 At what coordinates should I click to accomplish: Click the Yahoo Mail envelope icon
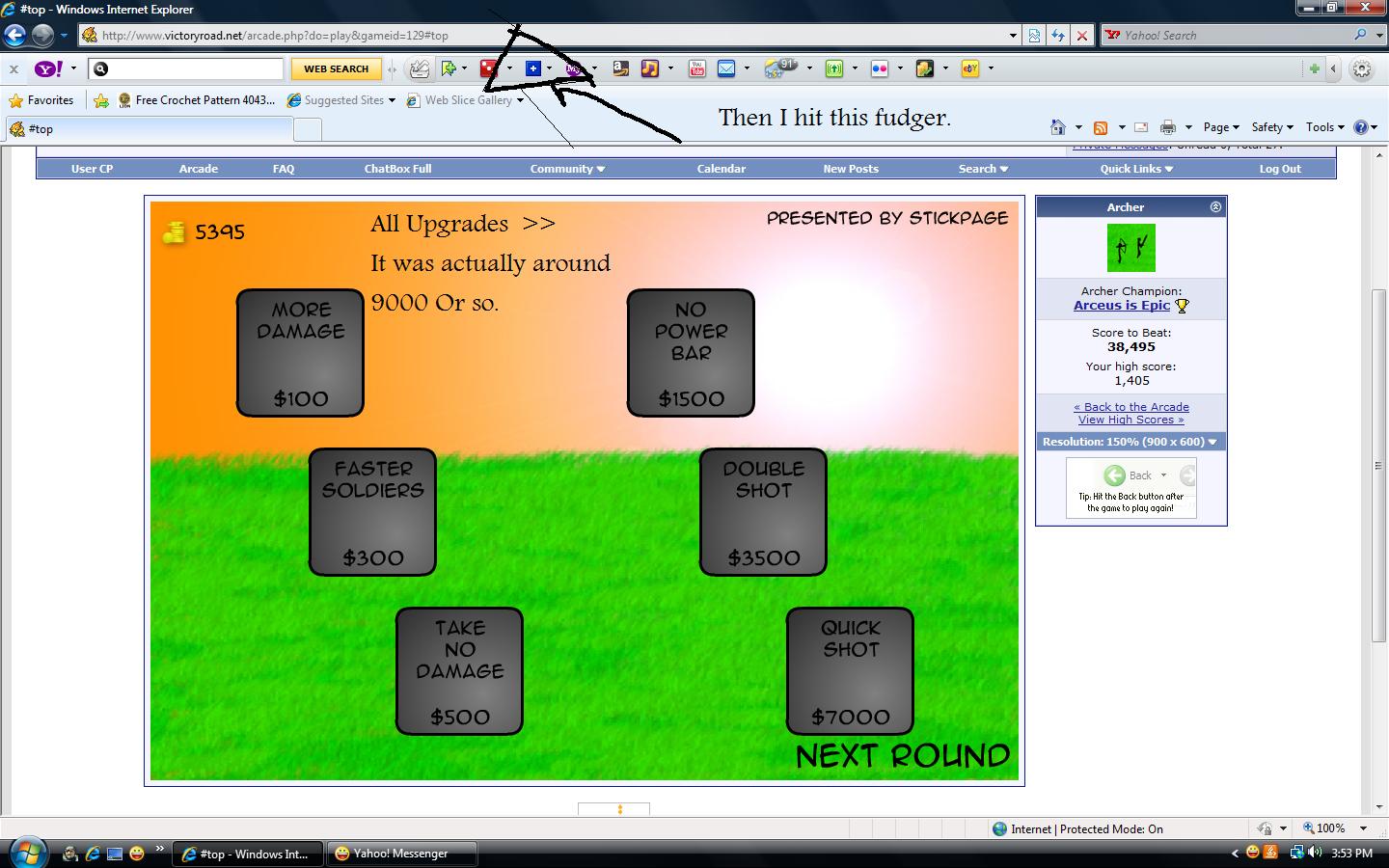coord(726,68)
